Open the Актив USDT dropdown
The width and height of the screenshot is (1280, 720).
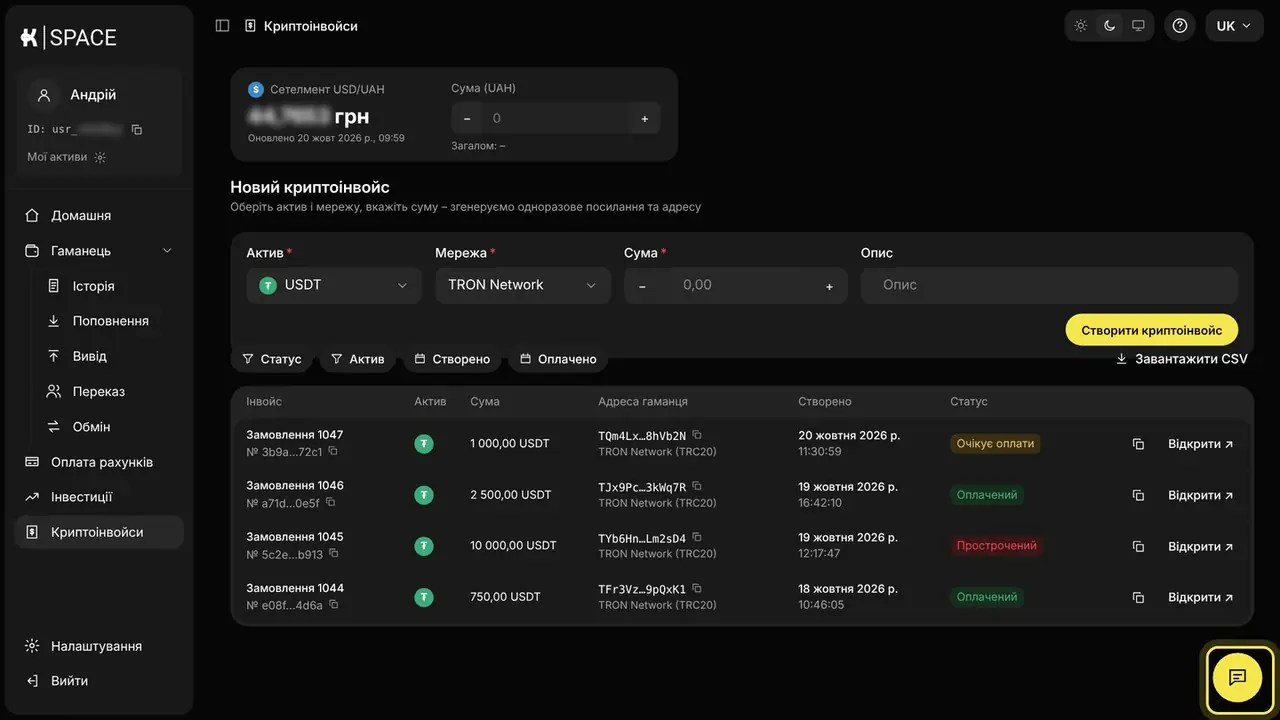click(334, 285)
